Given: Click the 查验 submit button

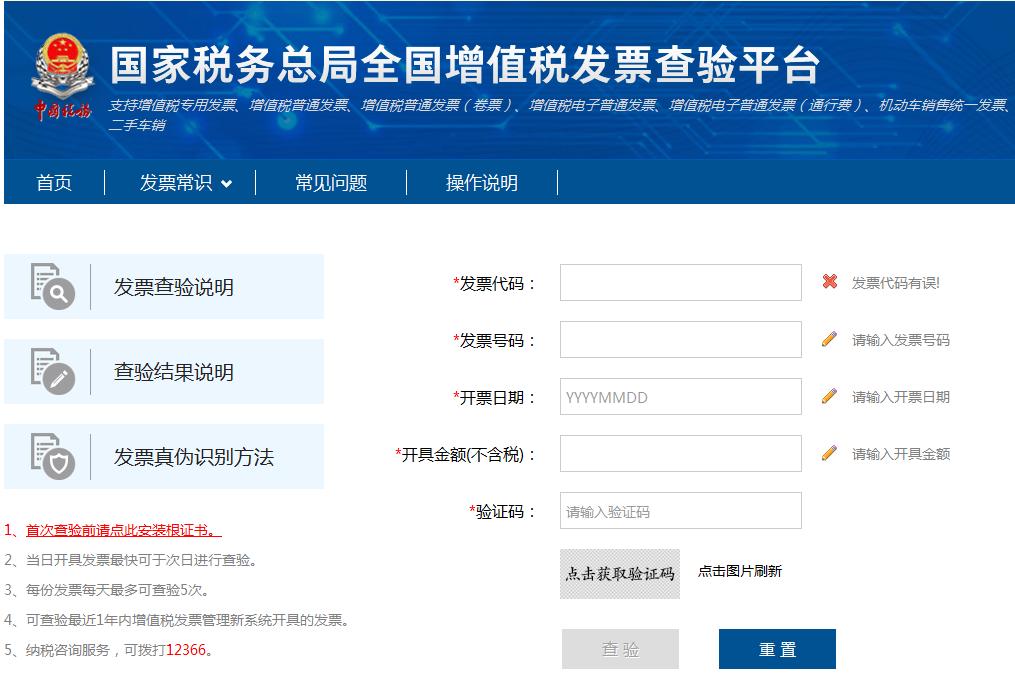Looking at the screenshot, I should click(x=620, y=648).
